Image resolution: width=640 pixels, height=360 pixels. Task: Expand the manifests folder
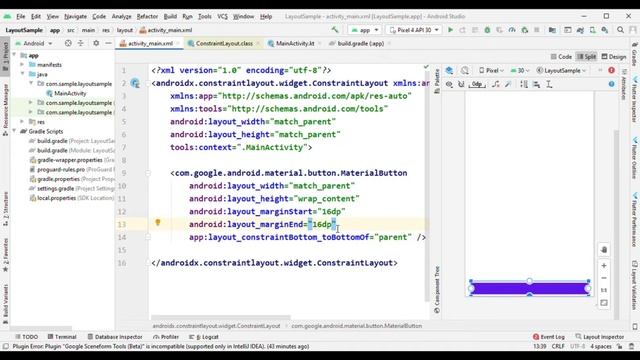click(x=22, y=64)
